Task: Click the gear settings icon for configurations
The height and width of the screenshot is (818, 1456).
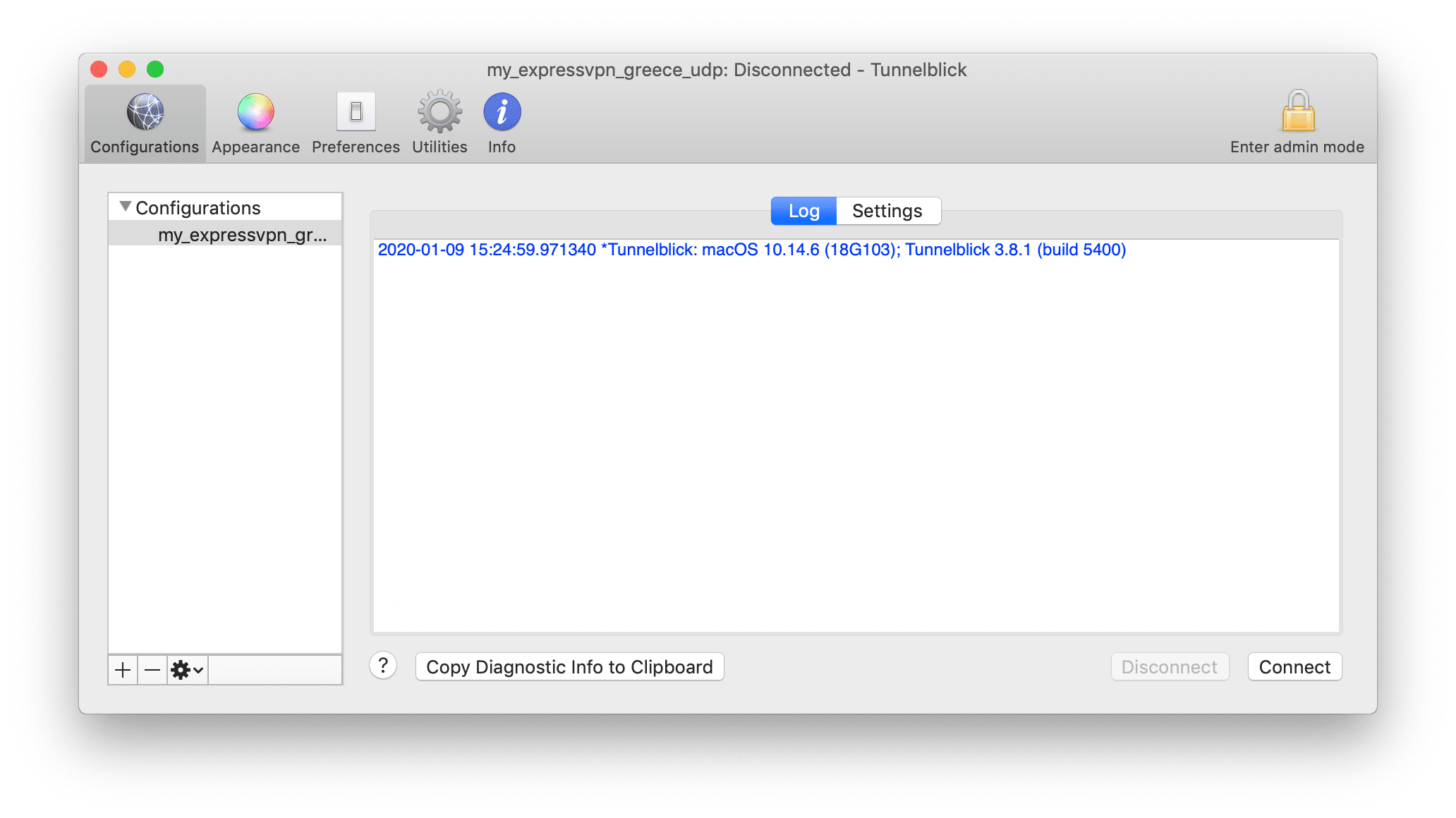Action: [x=183, y=669]
